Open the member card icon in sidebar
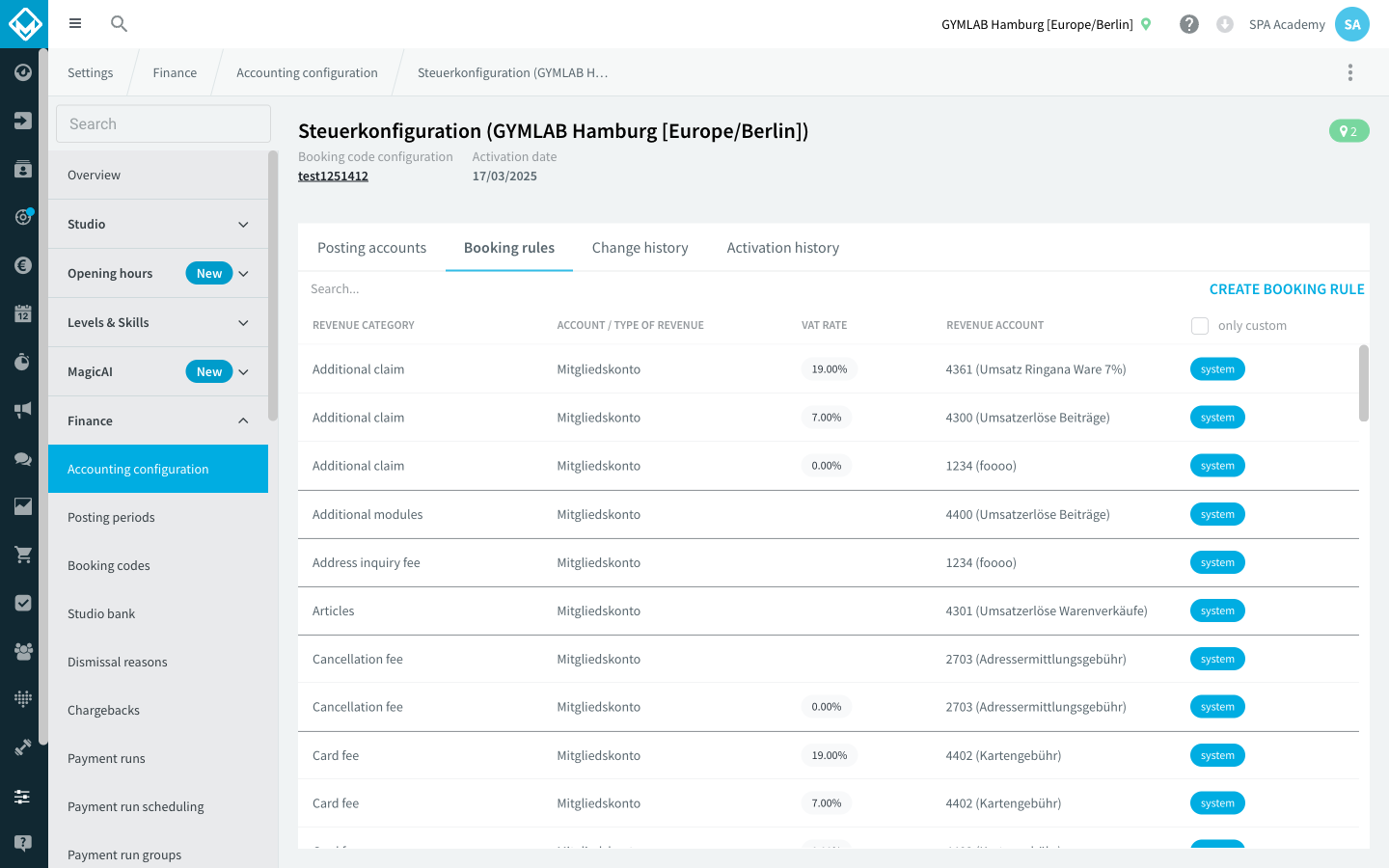The width and height of the screenshot is (1389, 868). (x=23, y=169)
